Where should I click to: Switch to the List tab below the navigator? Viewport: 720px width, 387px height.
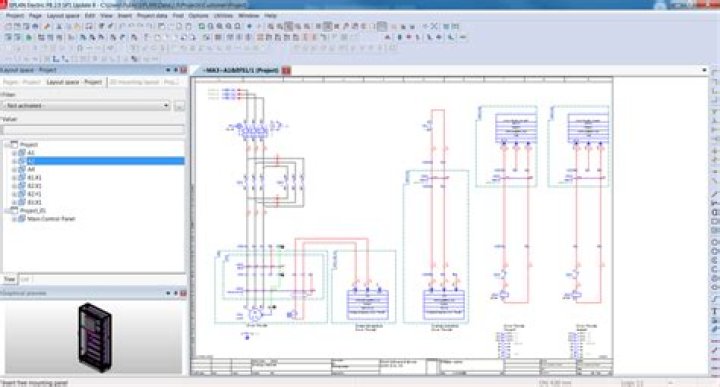coord(25,279)
